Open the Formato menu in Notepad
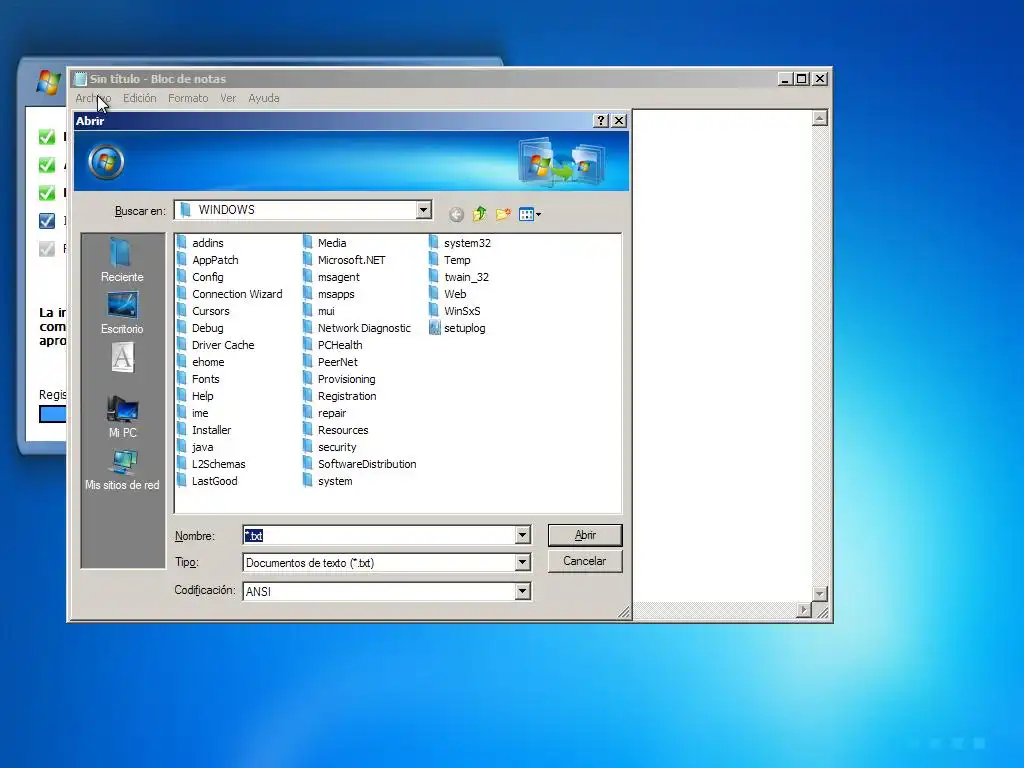Viewport: 1024px width, 768px height. pos(188,98)
